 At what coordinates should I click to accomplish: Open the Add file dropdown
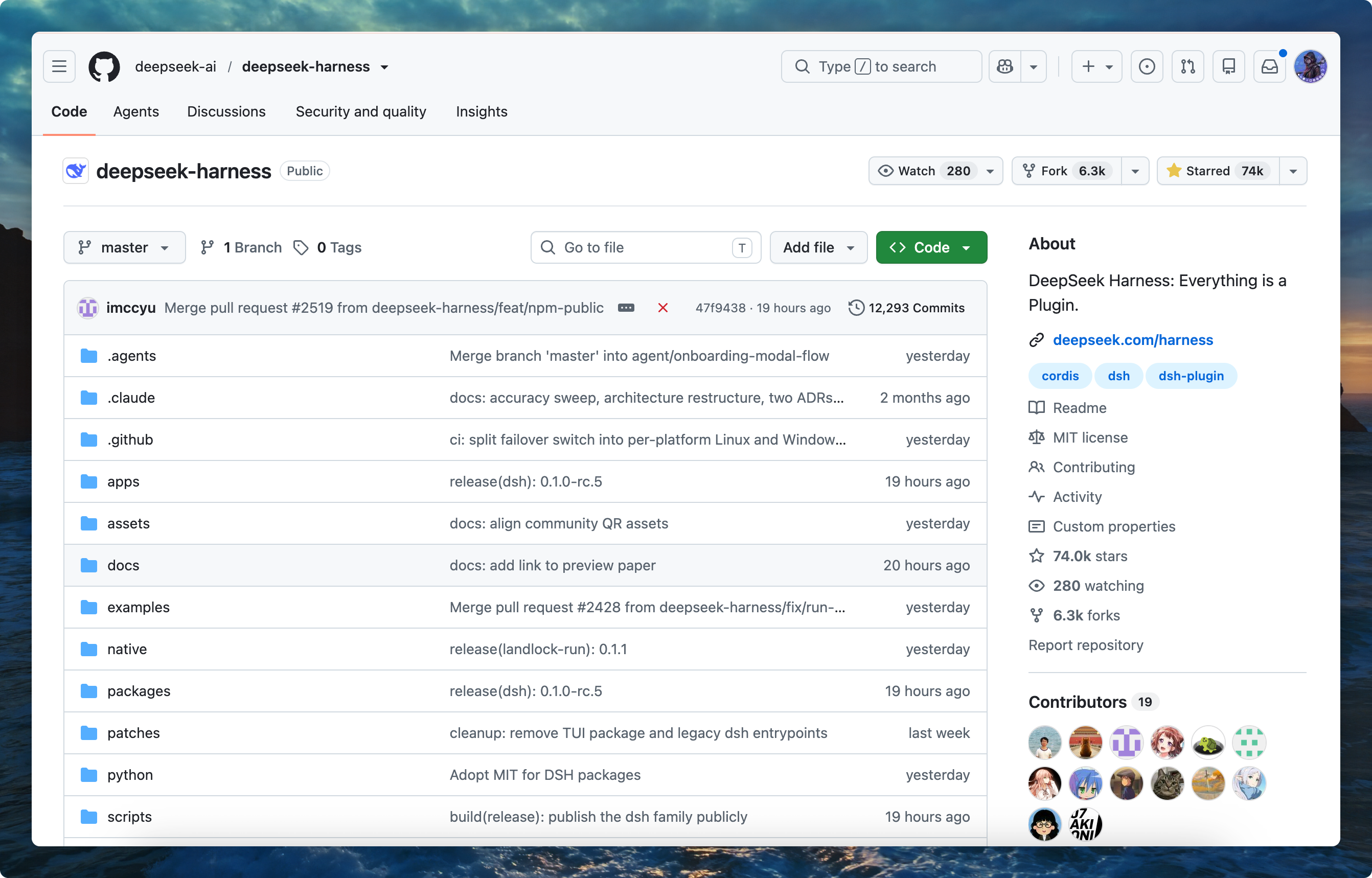[x=818, y=247]
